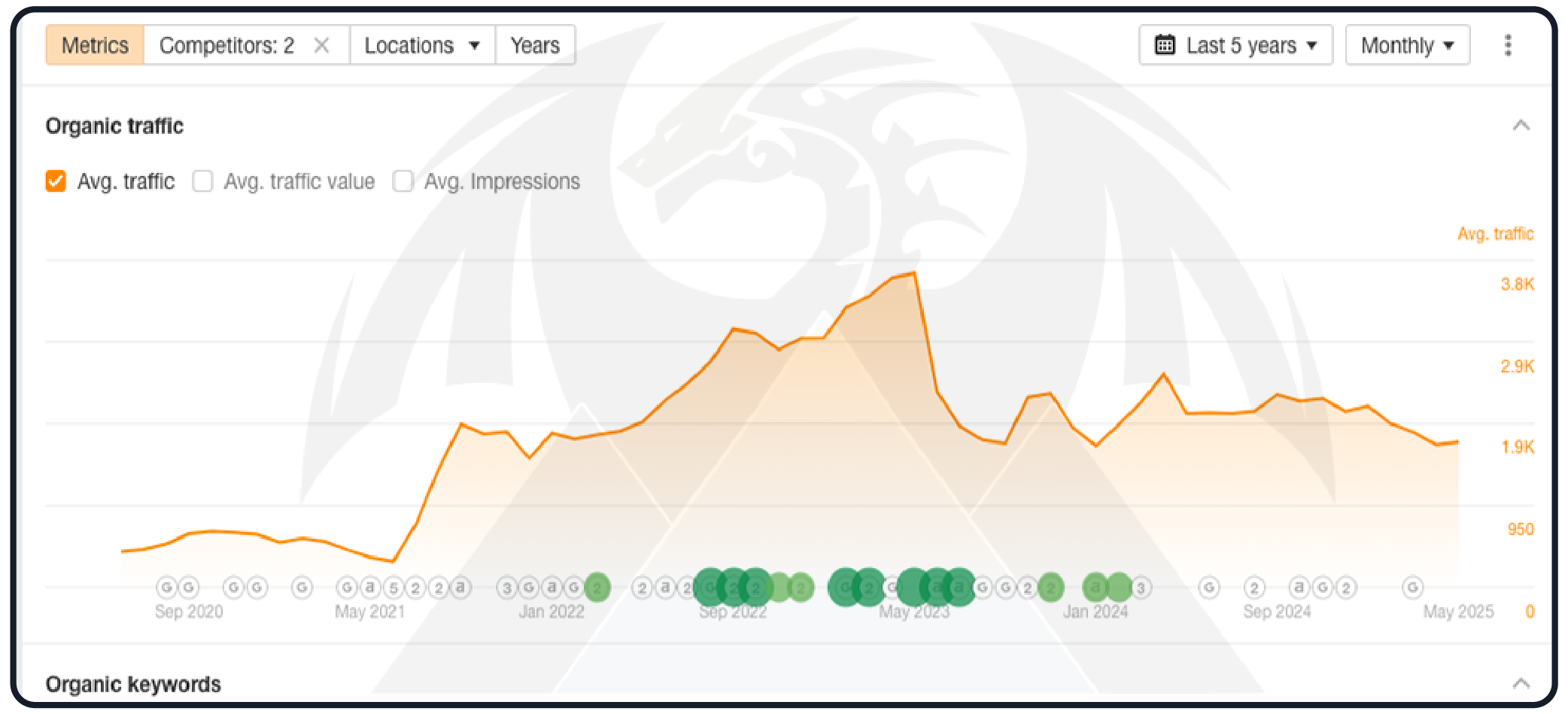Click the 3 marker left of Jan 2022
1568x714 pixels.
tap(506, 588)
